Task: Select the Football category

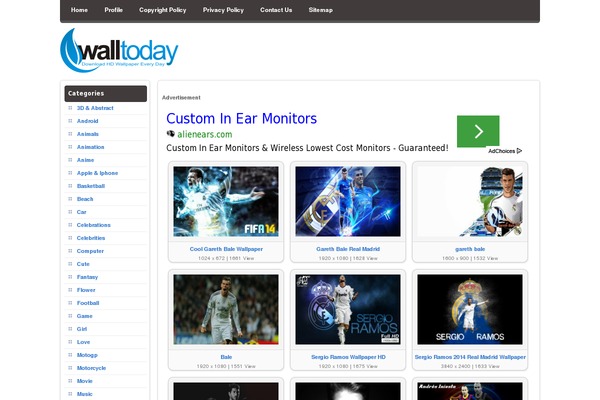Action: point(88,303)
